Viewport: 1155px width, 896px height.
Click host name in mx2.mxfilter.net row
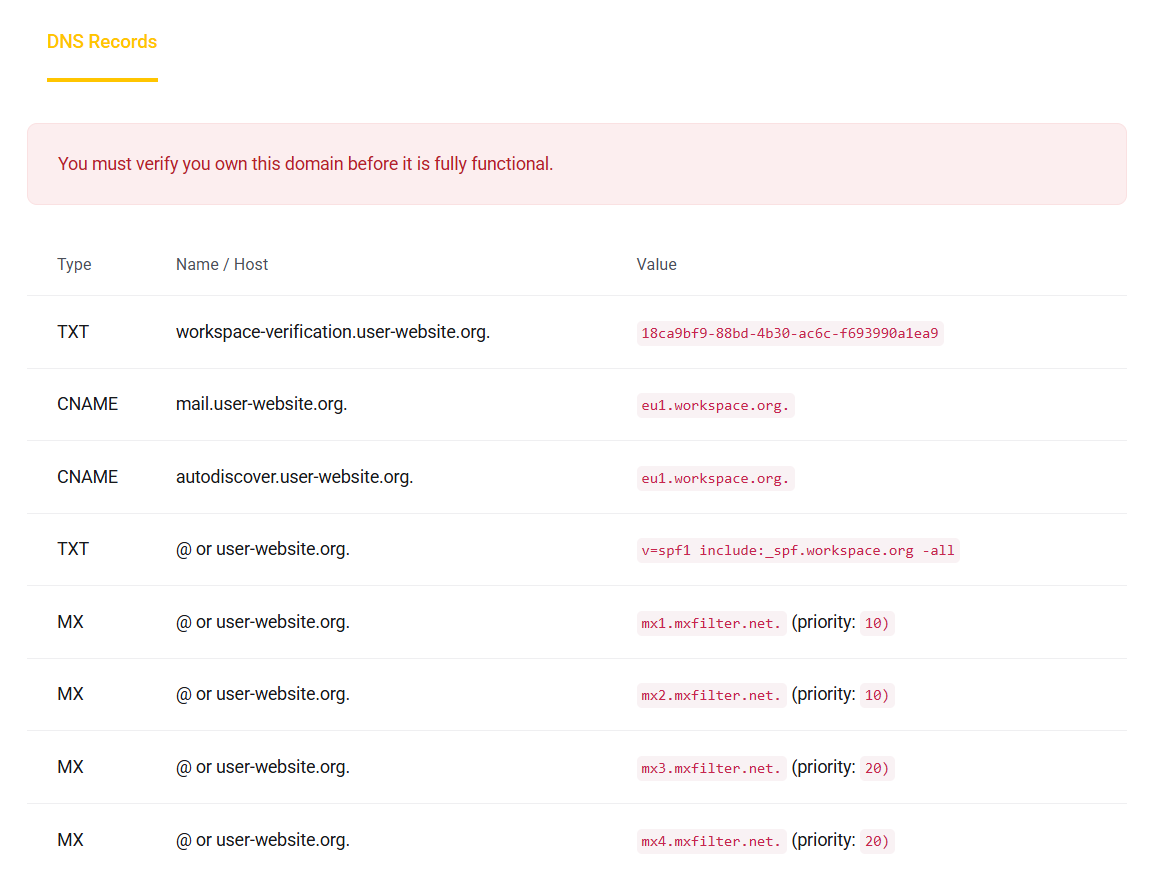[262, 695]
